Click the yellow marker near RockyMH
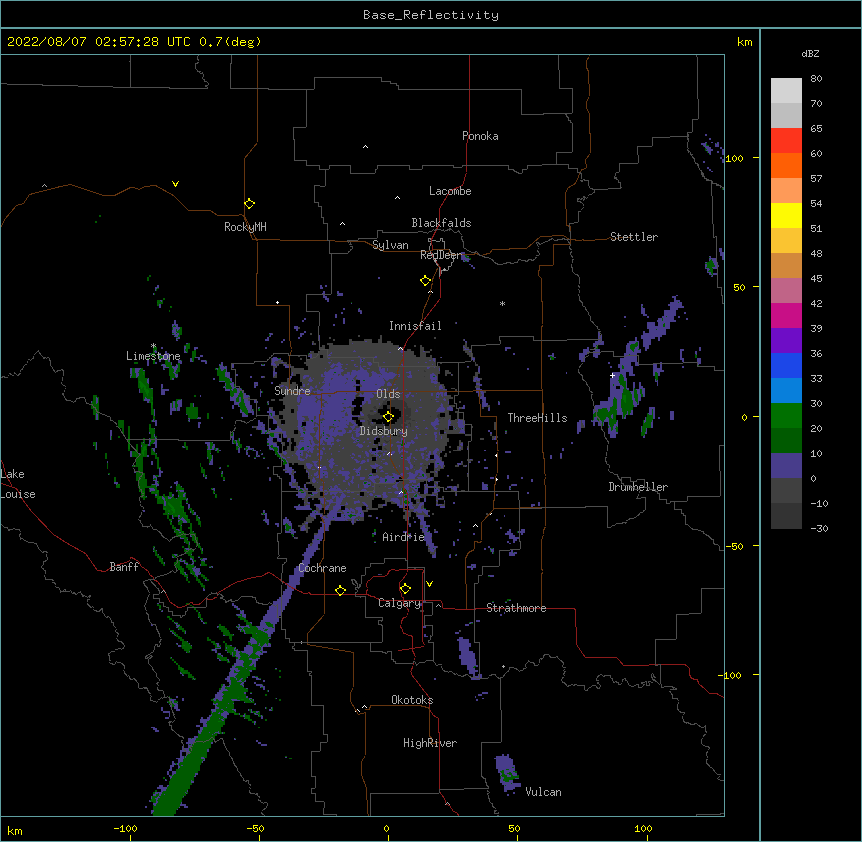Screen dimensions: 862x842 (x=249, y=204)
